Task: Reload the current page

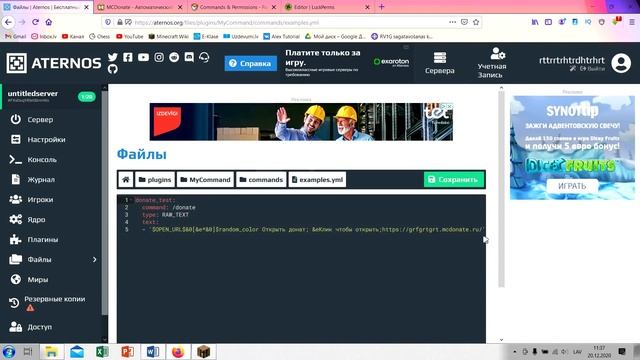Action: click(x=36, y=22)
